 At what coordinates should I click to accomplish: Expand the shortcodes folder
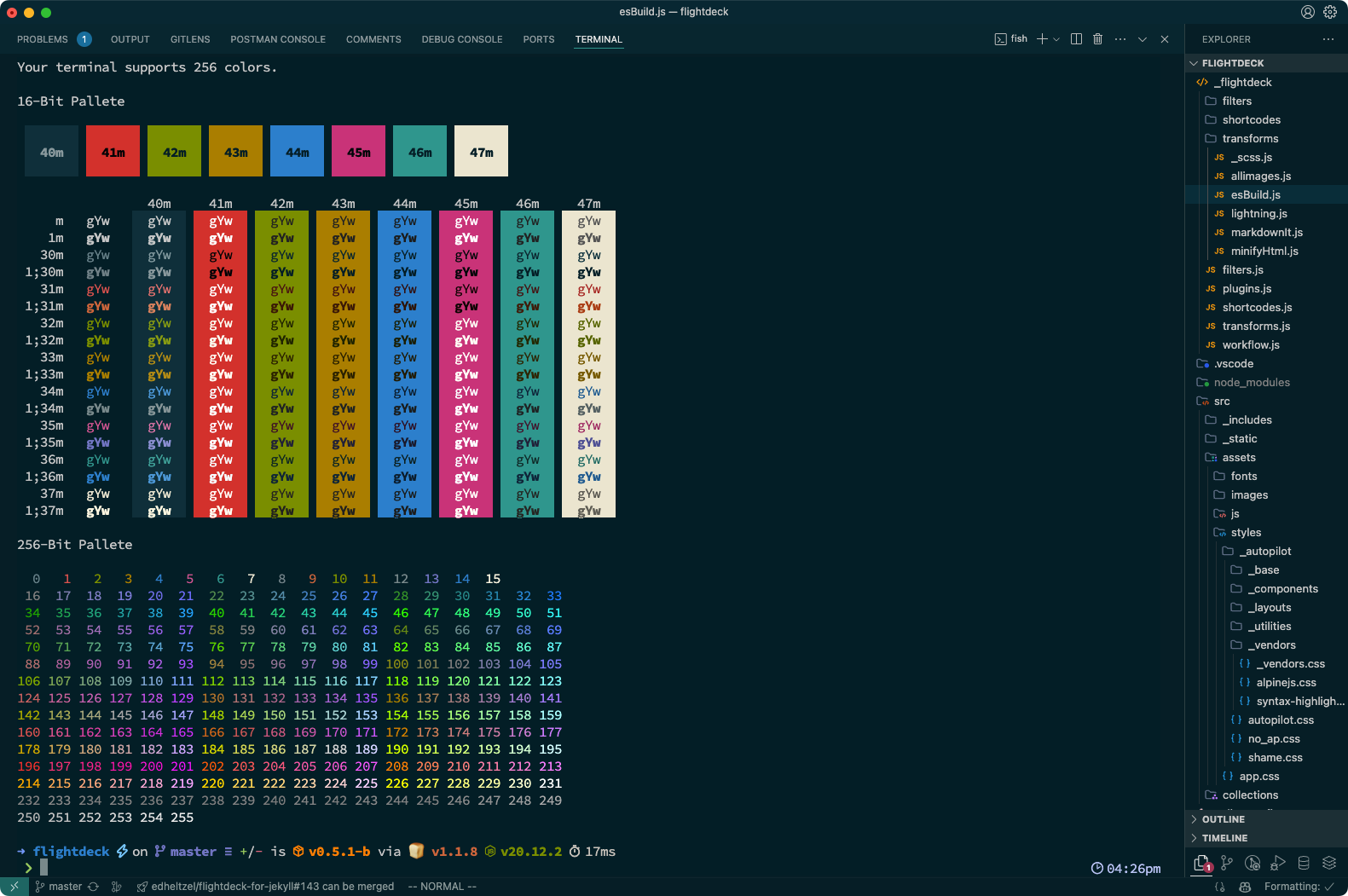click(1266, 119)
